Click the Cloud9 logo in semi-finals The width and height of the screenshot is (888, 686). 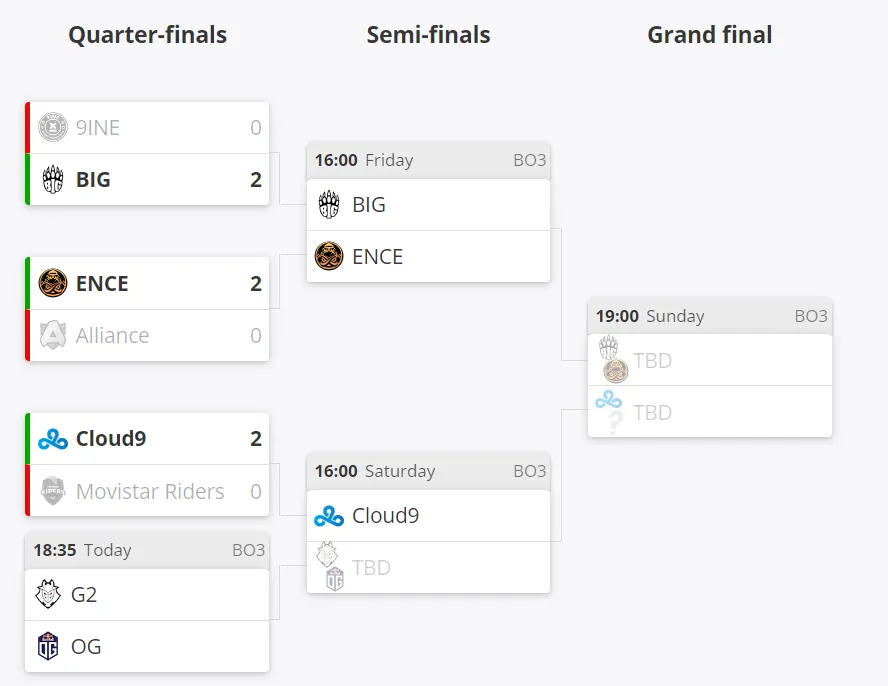point(329,516)
